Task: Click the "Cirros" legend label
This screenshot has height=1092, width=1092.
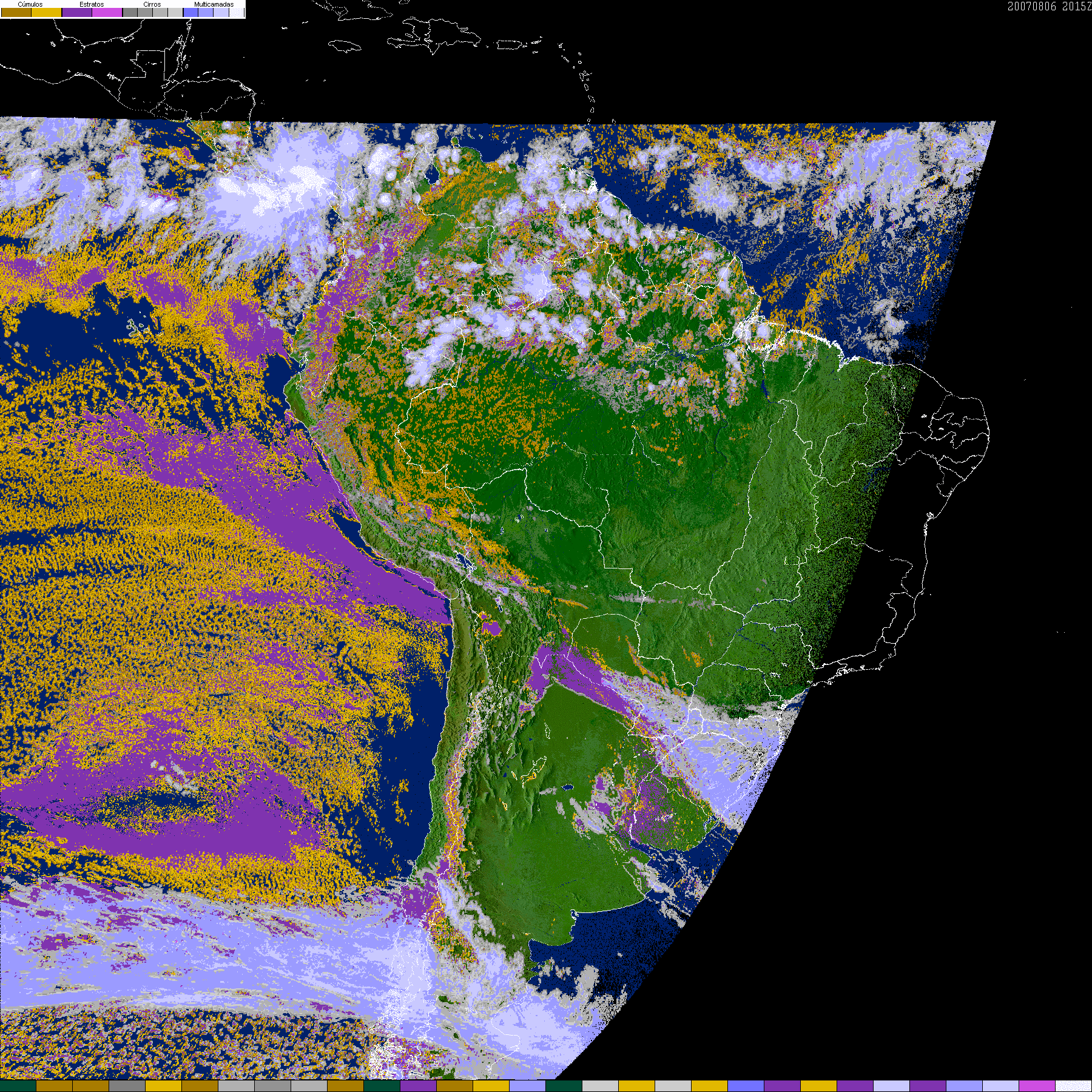Action: [152, 4]
